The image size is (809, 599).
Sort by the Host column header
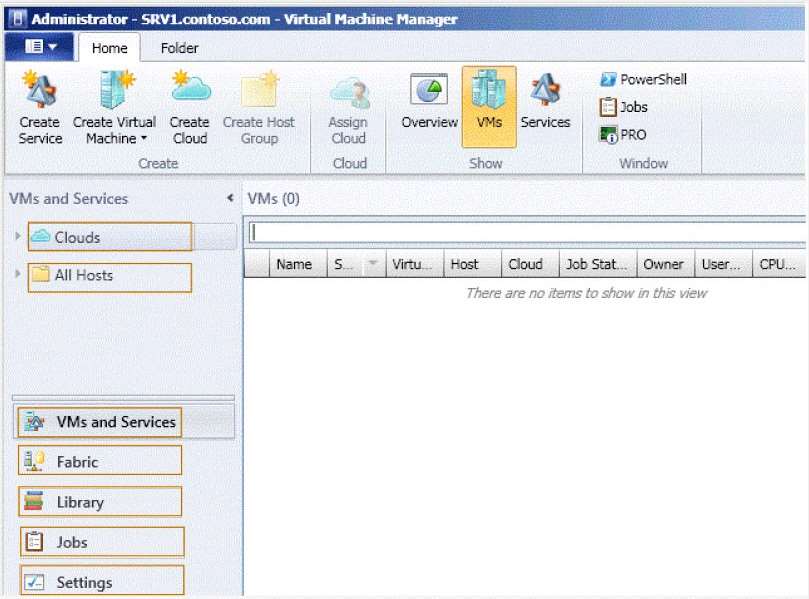[x=473, y=264]
